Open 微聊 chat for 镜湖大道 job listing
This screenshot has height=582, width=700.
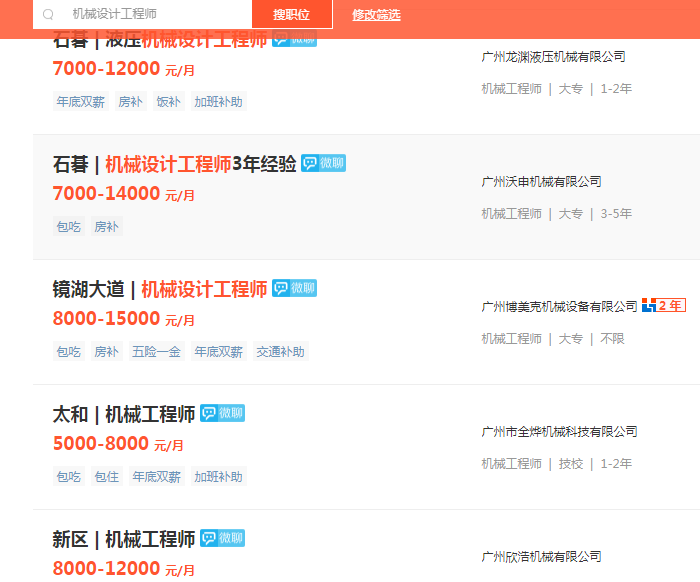tap(294, 288)
